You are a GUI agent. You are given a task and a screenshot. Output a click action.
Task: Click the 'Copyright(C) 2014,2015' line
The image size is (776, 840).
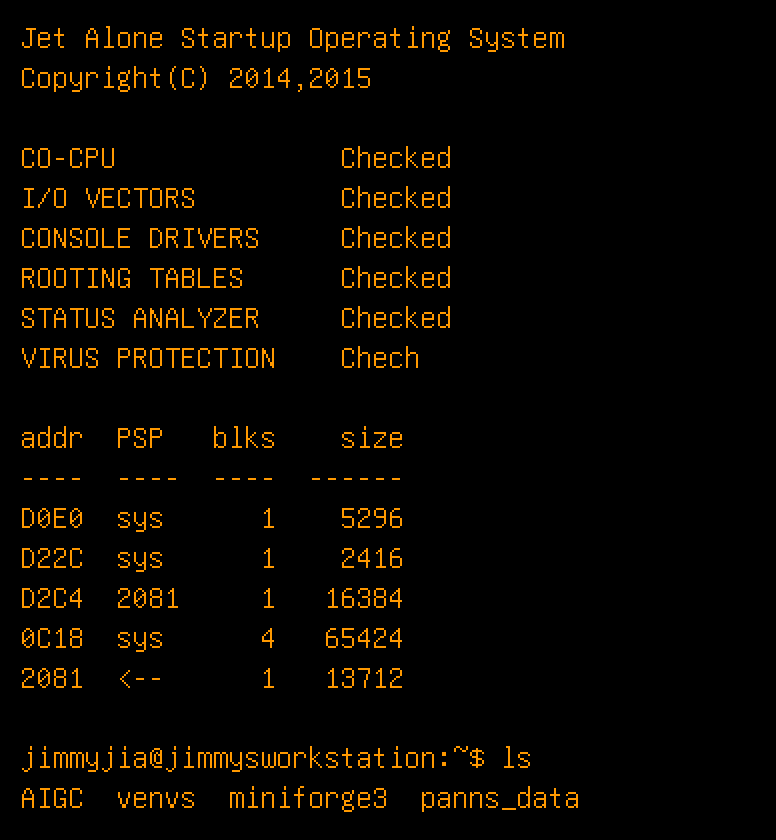point(196,79)
